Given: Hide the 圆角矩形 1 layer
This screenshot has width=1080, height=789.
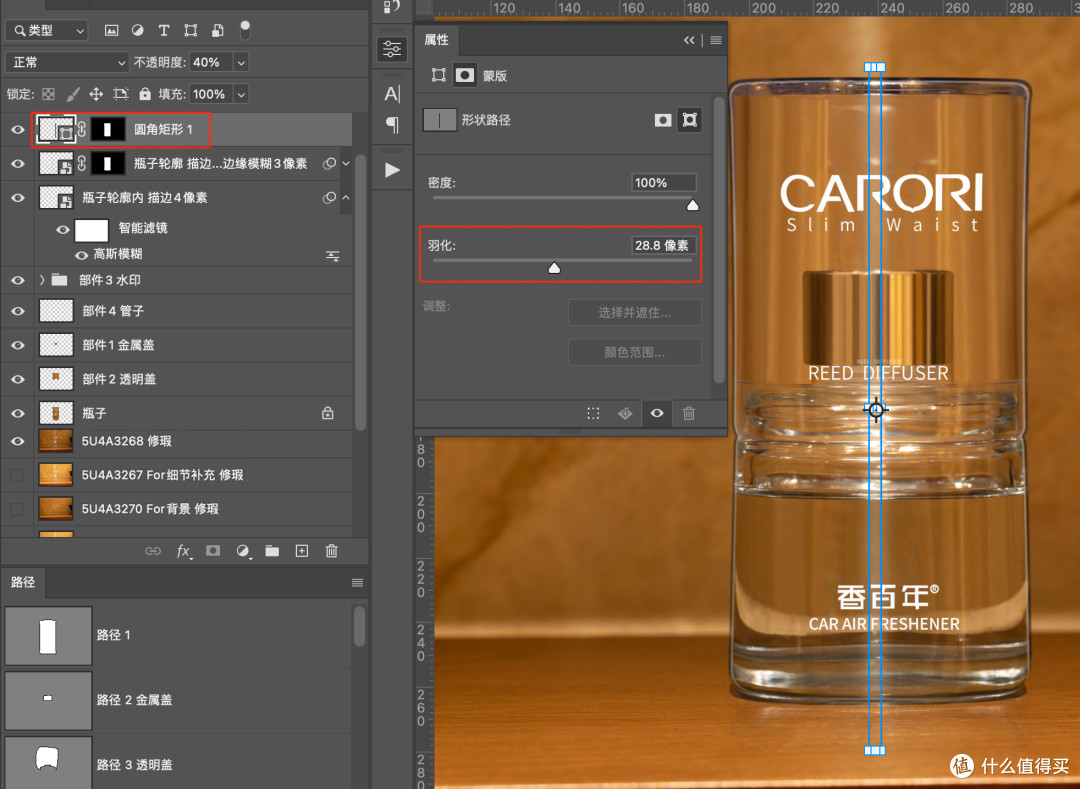Looking at the screenshot, I should point(18,129).
